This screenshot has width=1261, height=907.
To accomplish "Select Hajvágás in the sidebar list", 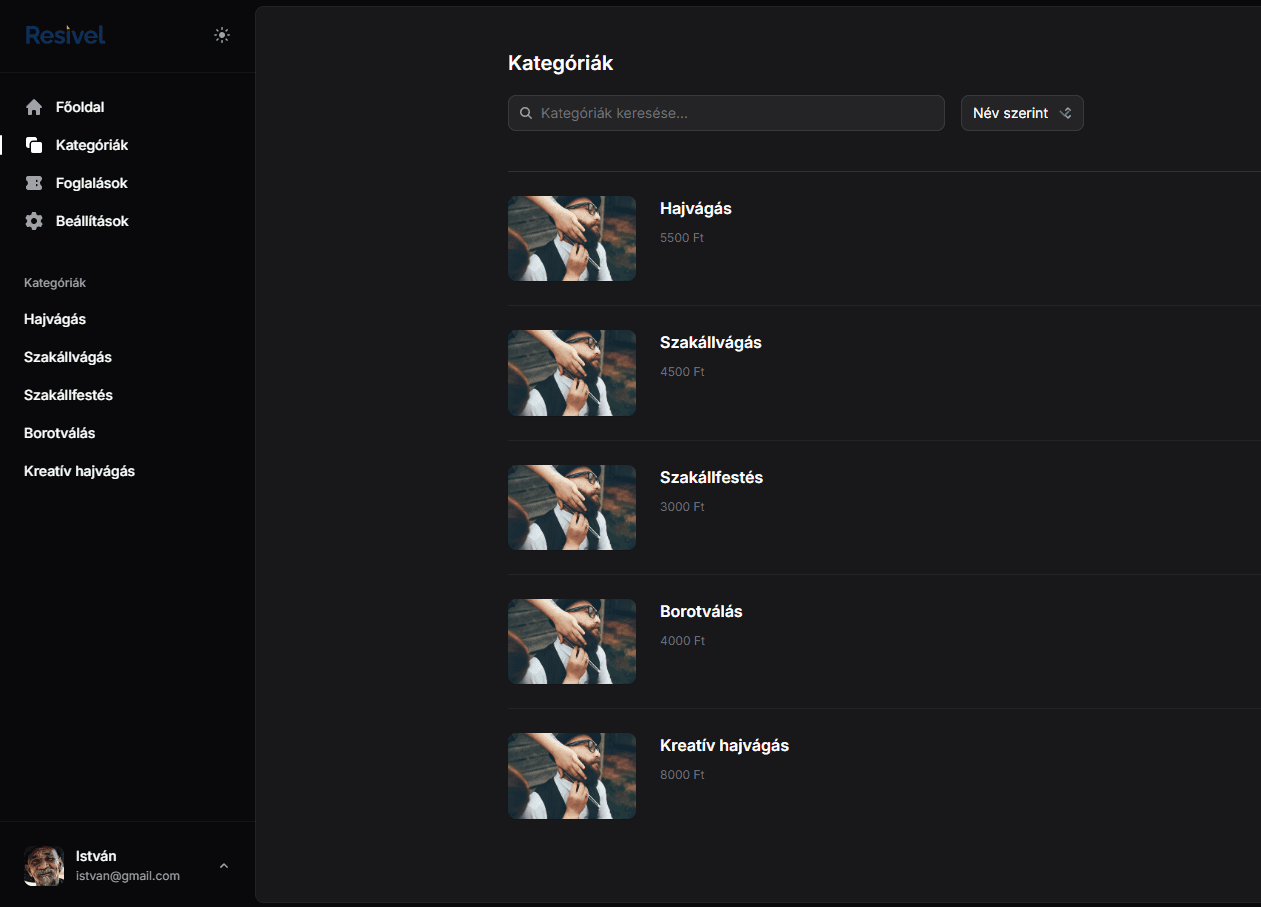I will point(55,319).
